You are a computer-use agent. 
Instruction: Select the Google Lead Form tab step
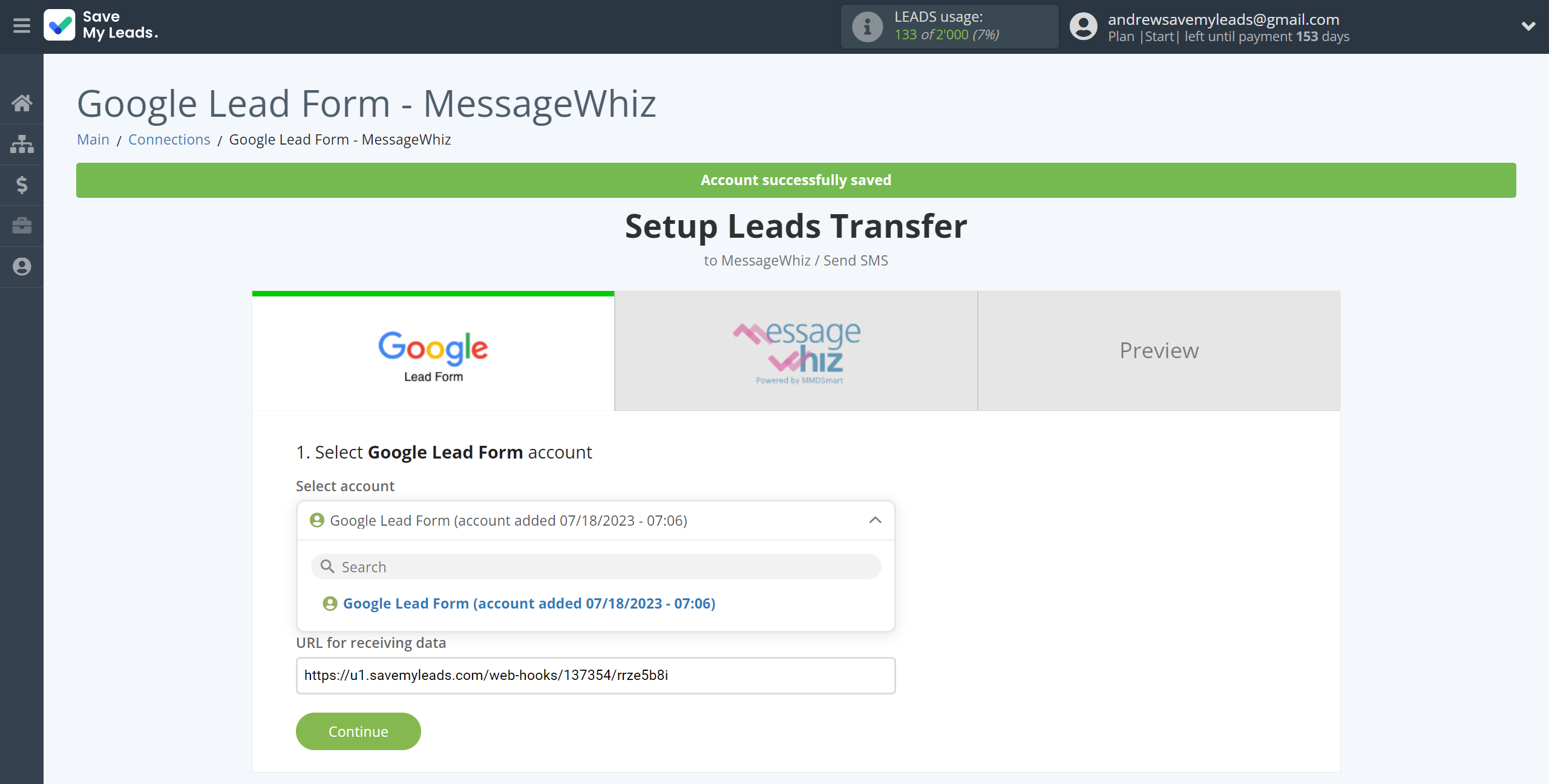[433, 350]
